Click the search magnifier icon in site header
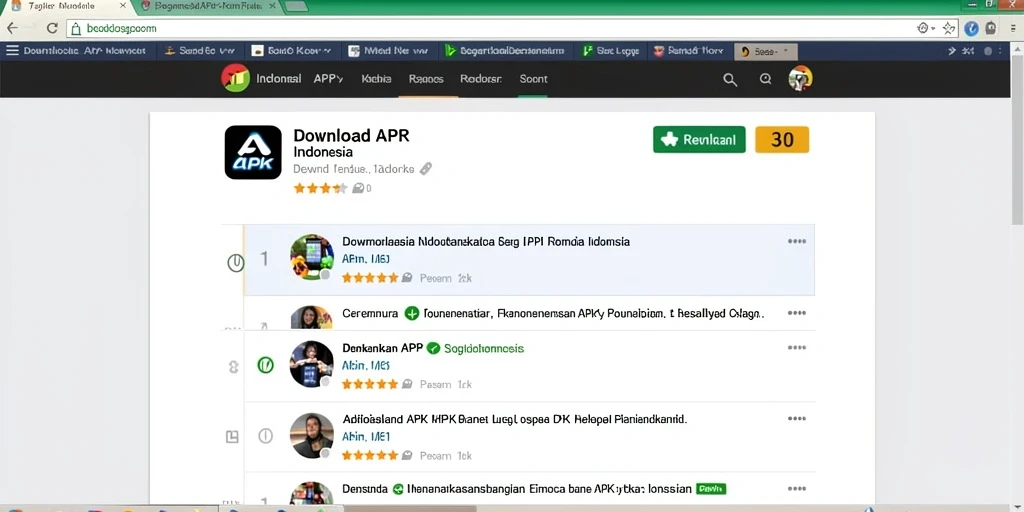The height and width of the screenshot is (512, 1024). 730,80
